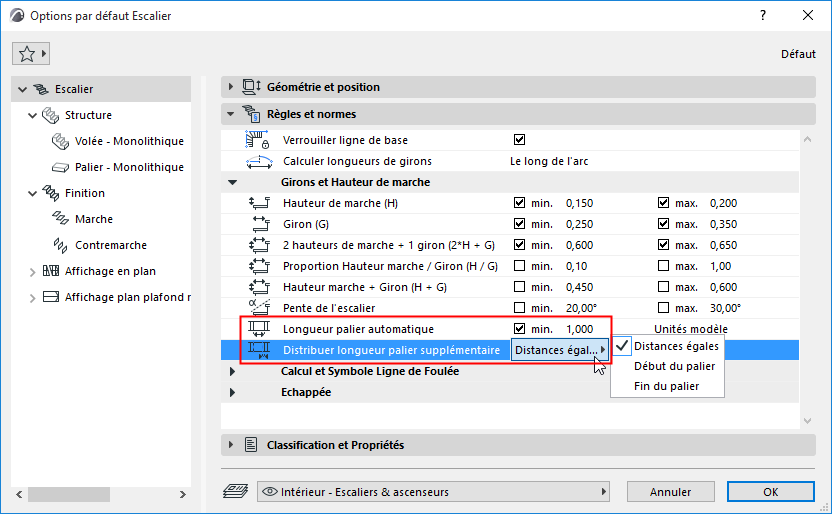The image size is (832, 514).
Task: Toggle Hauteur de marche max. checkbox
Action: pos(663,203)
